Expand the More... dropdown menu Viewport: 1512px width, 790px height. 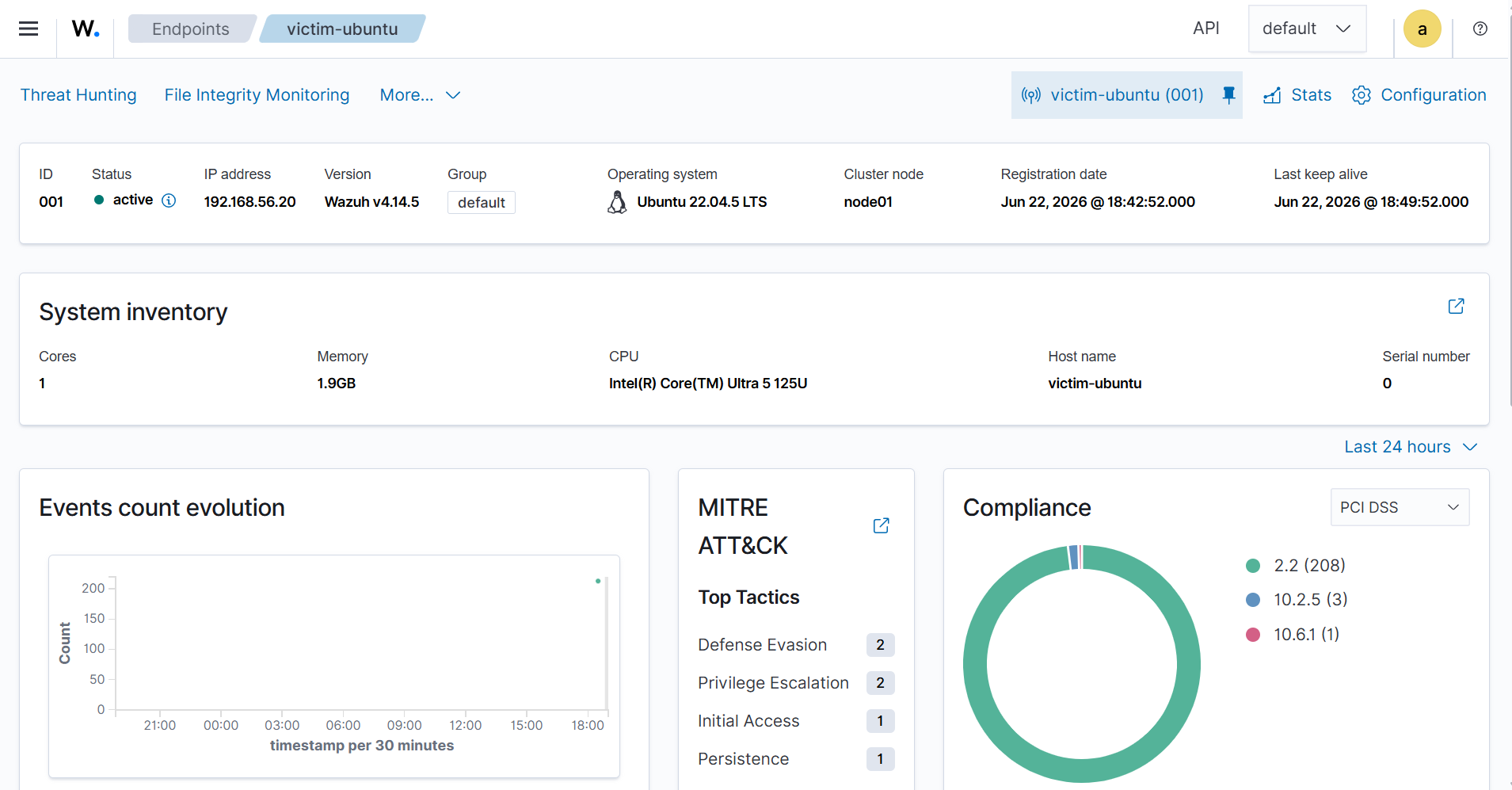coord(420,95)
